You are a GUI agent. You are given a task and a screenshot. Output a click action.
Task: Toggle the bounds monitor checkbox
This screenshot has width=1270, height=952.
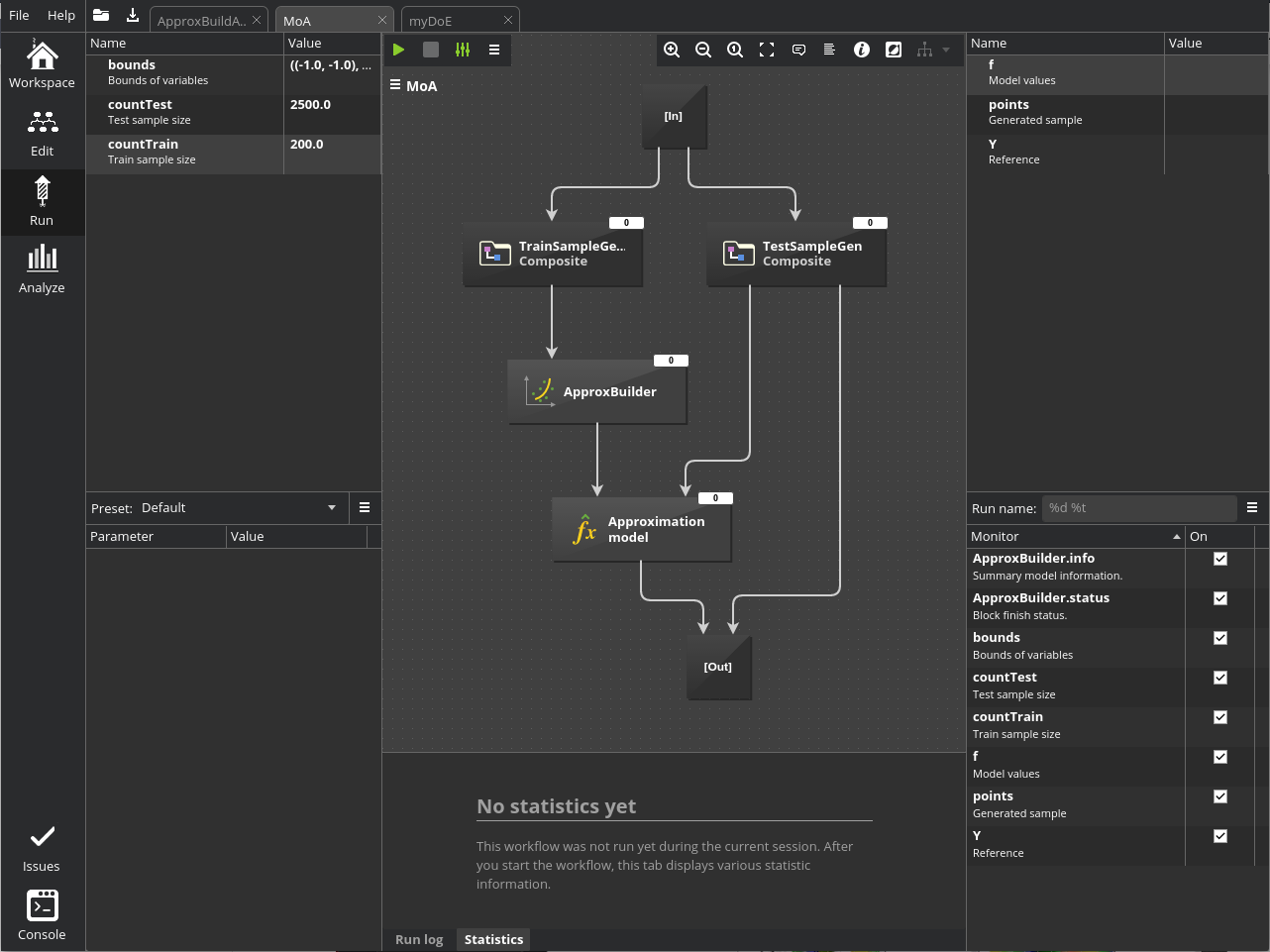[1220, 638]
